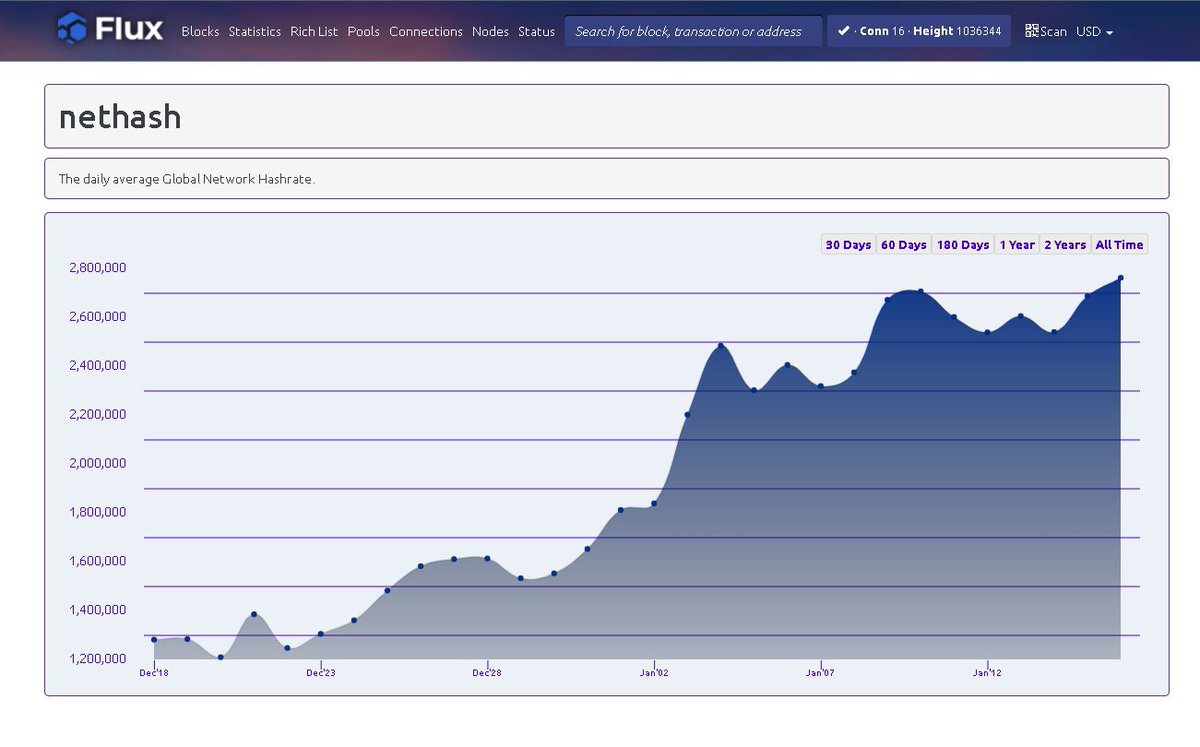Select the All Time range button
This screenshot has height=747, width=1200.
pos(1119,245)
